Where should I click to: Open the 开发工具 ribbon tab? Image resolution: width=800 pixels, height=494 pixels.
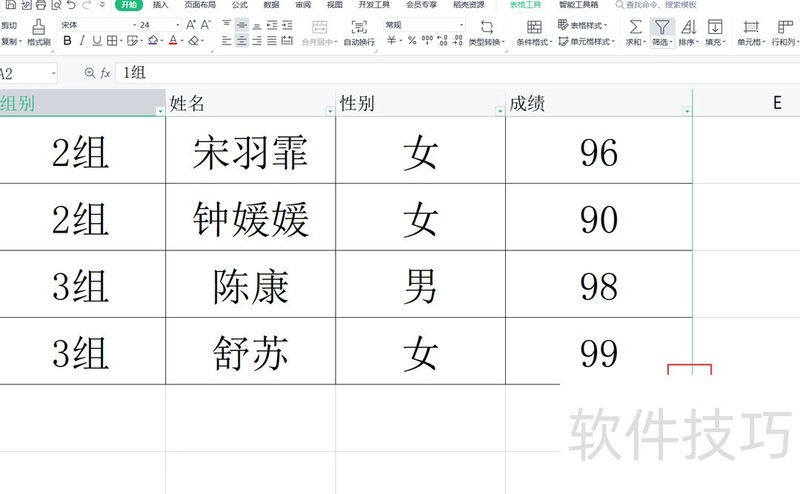(374, 5)
